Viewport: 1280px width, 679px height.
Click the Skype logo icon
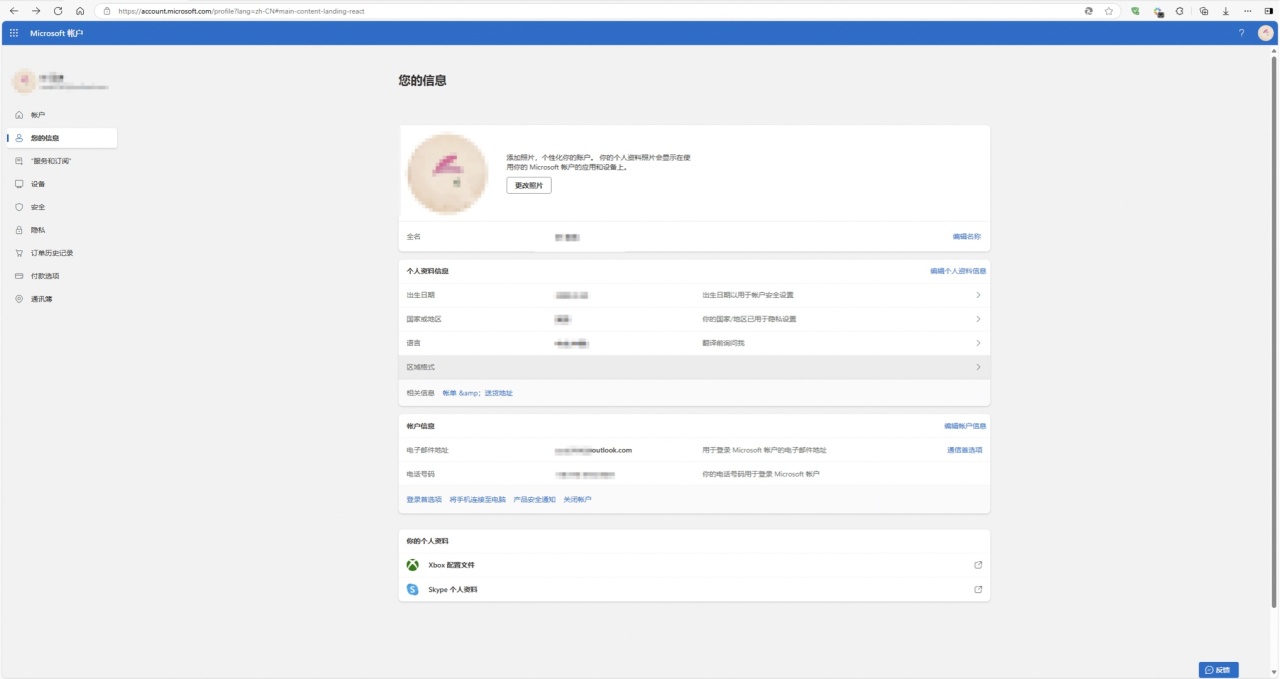412,590
